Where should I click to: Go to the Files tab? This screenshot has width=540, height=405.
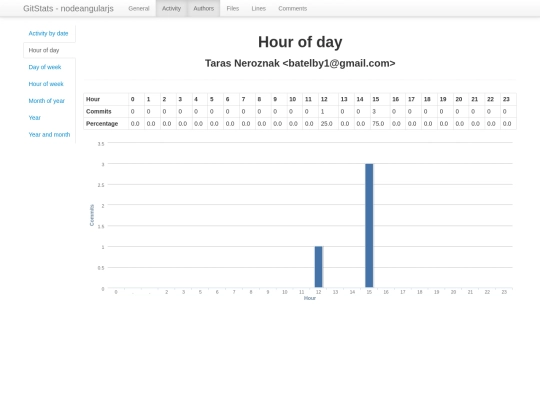click(x=232, y=8)
